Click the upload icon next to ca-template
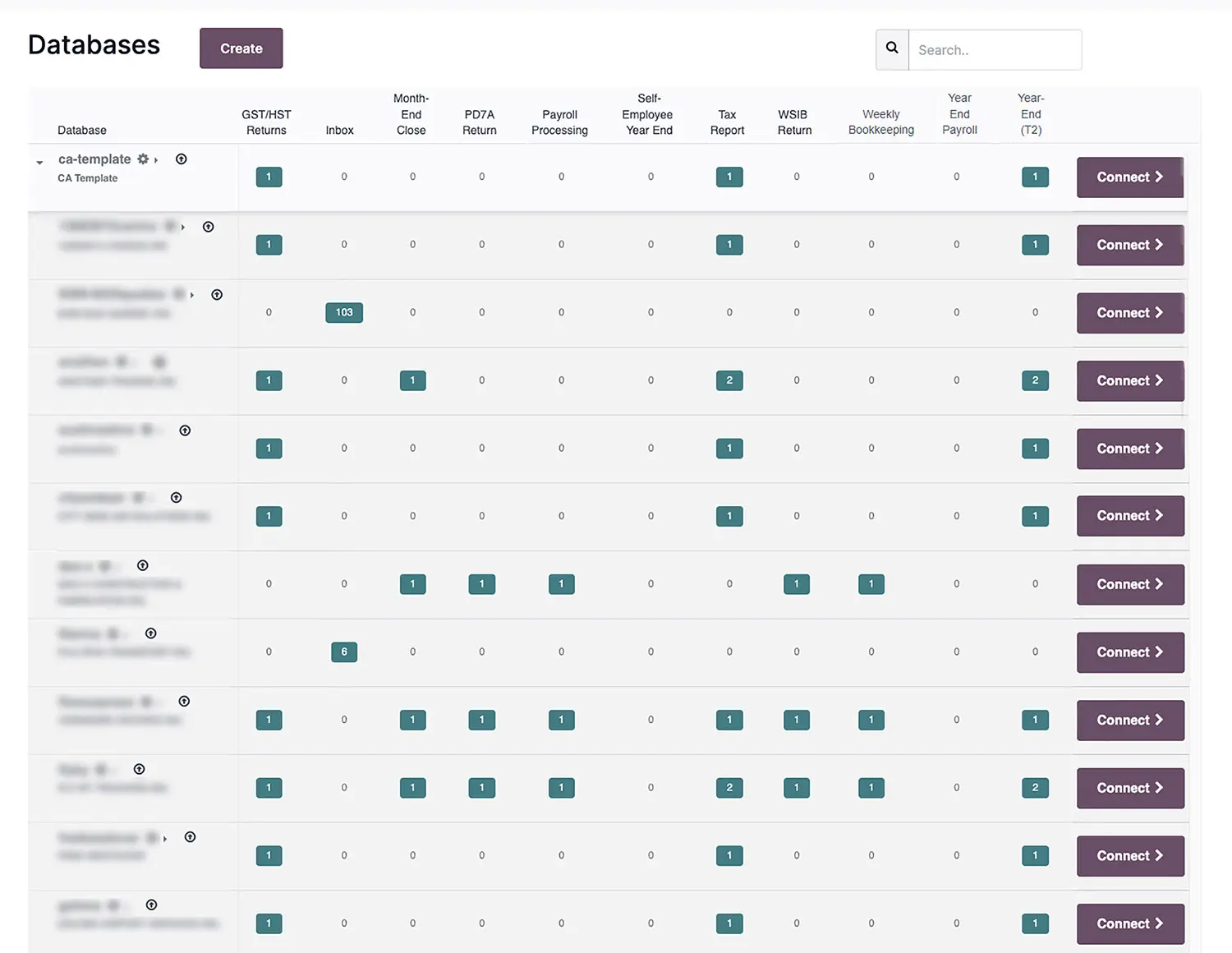Screen dimensions: 1232x953 click(x=182, y=159)
